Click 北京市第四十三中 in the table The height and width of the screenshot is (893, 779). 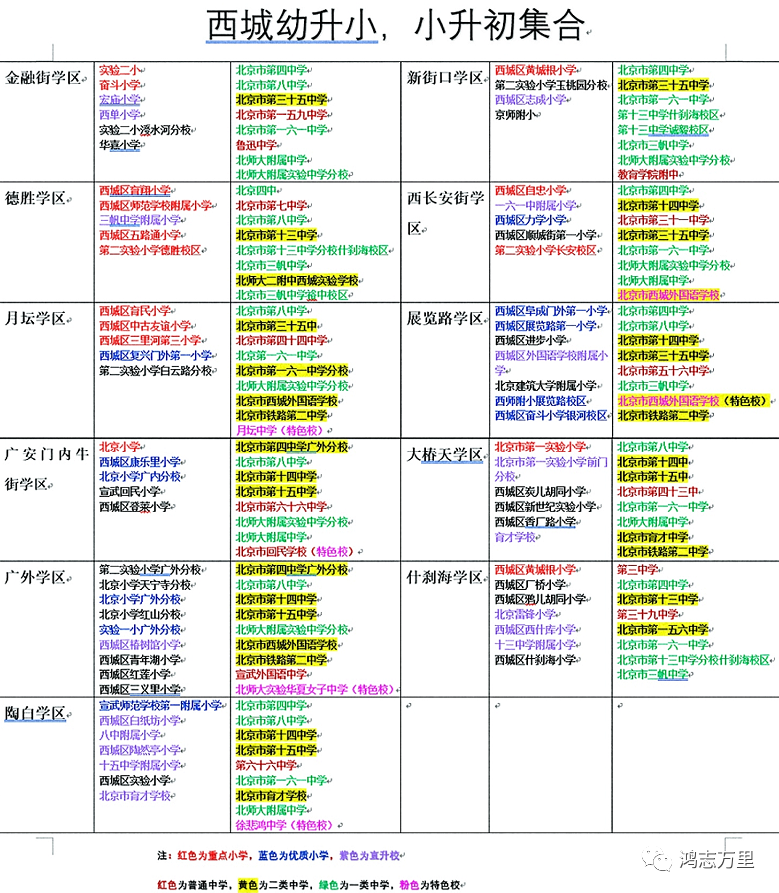coord(658,491)
